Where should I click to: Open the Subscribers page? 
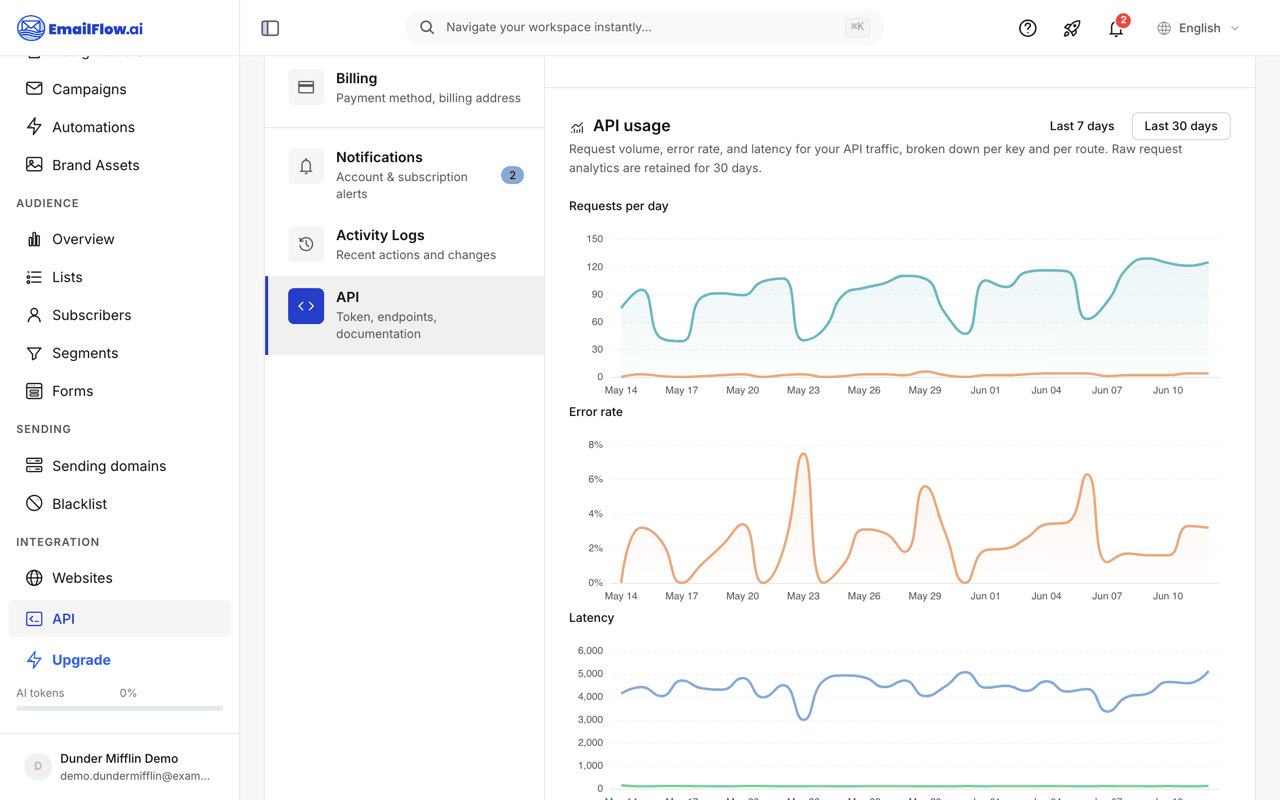[119, 315]
